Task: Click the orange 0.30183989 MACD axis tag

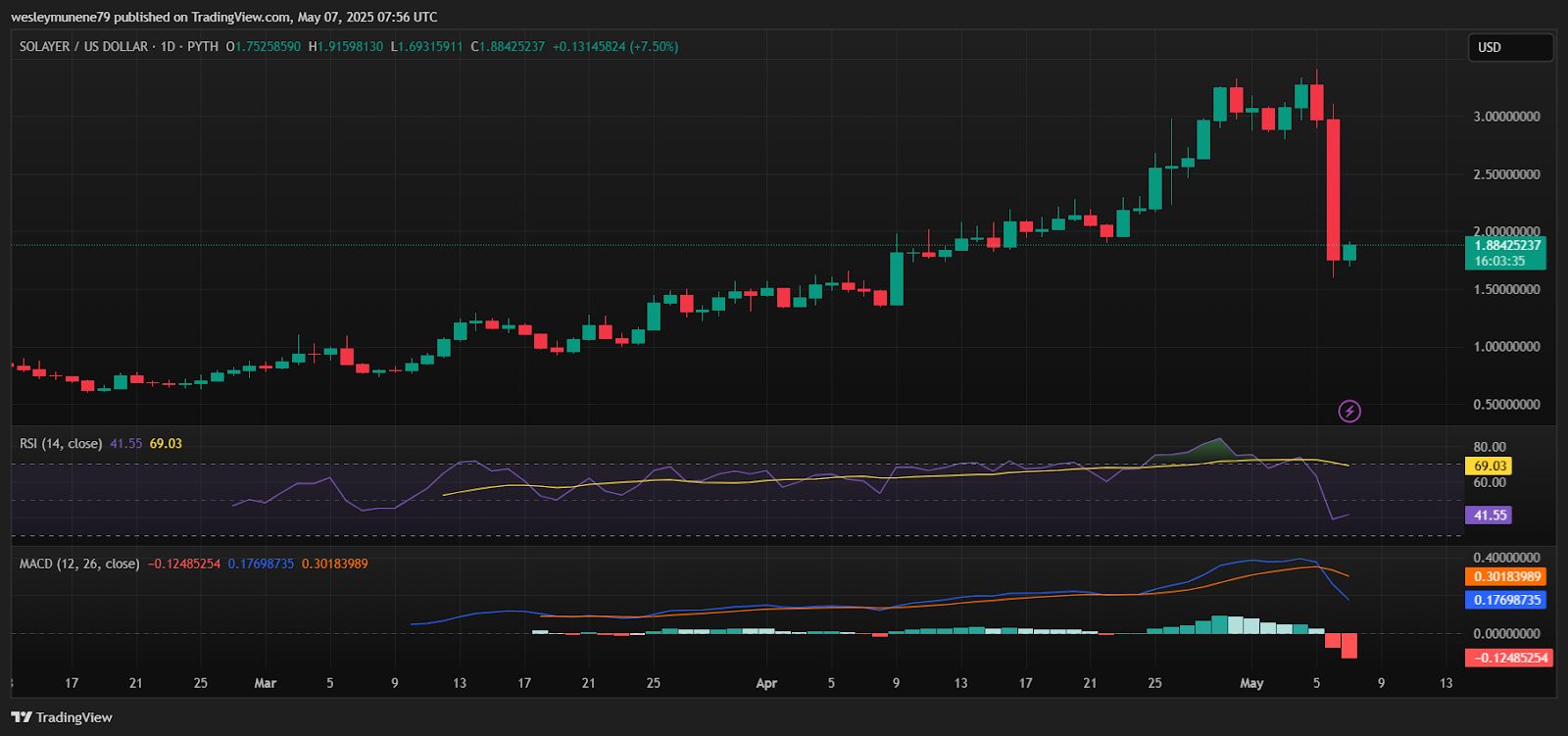Action: click(x=1504, y=576)
